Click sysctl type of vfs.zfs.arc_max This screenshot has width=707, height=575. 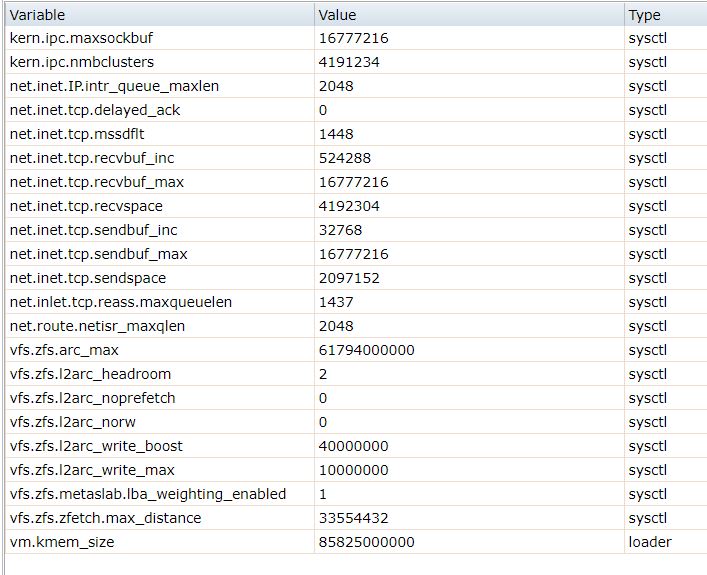tap(647, 350)
